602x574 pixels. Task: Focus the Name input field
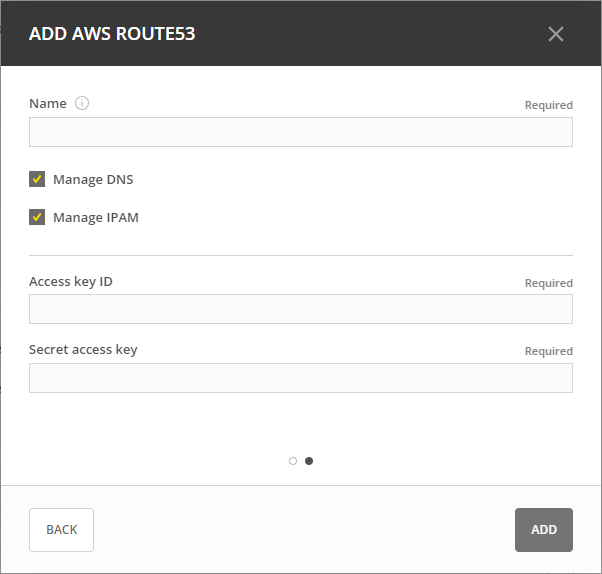pos(300,132)
